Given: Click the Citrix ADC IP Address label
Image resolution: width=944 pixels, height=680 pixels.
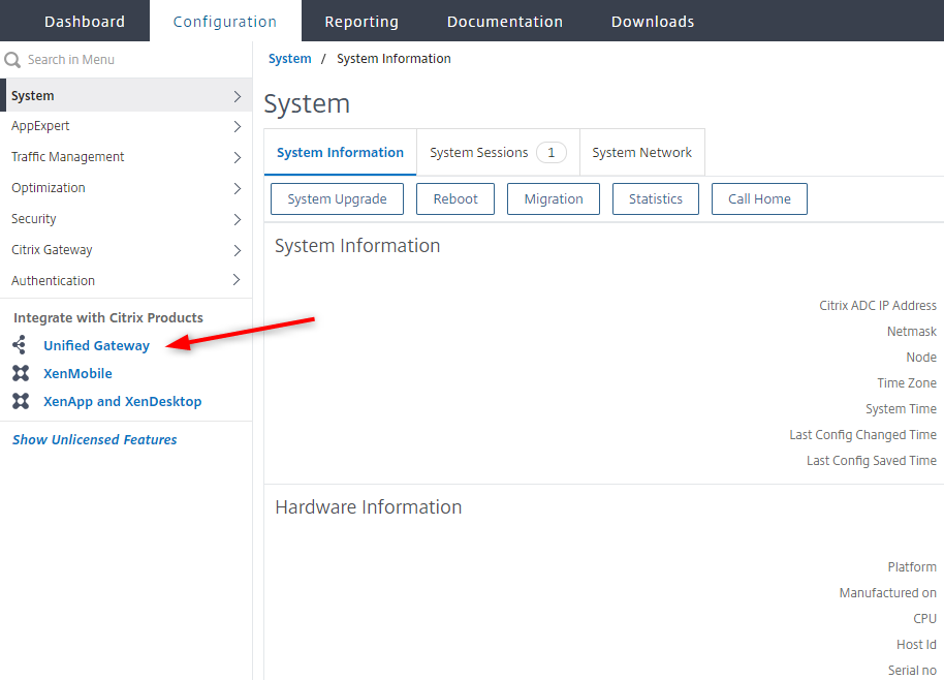Looking at the screenshot, I should [877, 305].
